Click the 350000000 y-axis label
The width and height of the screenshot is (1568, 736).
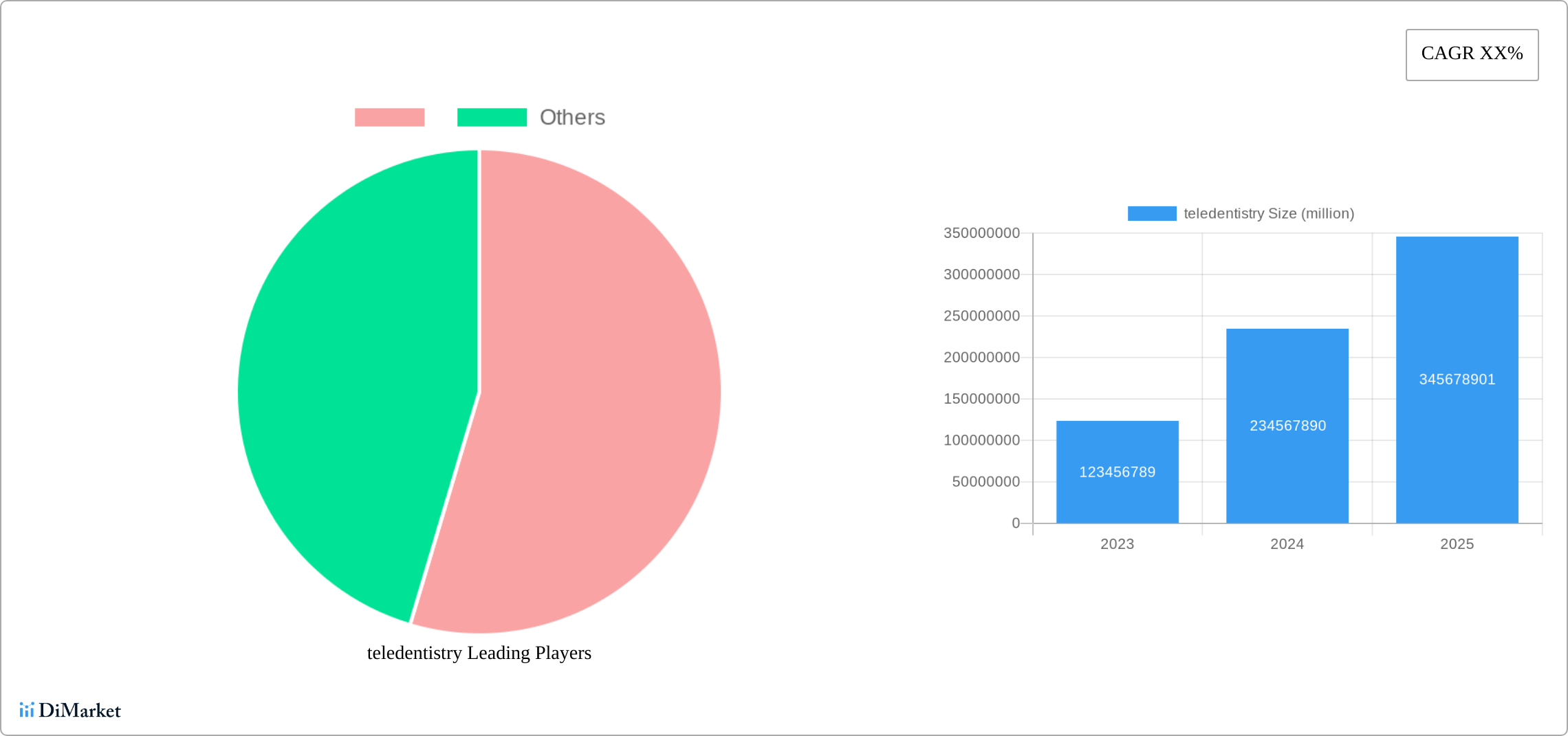coord(981,233)
